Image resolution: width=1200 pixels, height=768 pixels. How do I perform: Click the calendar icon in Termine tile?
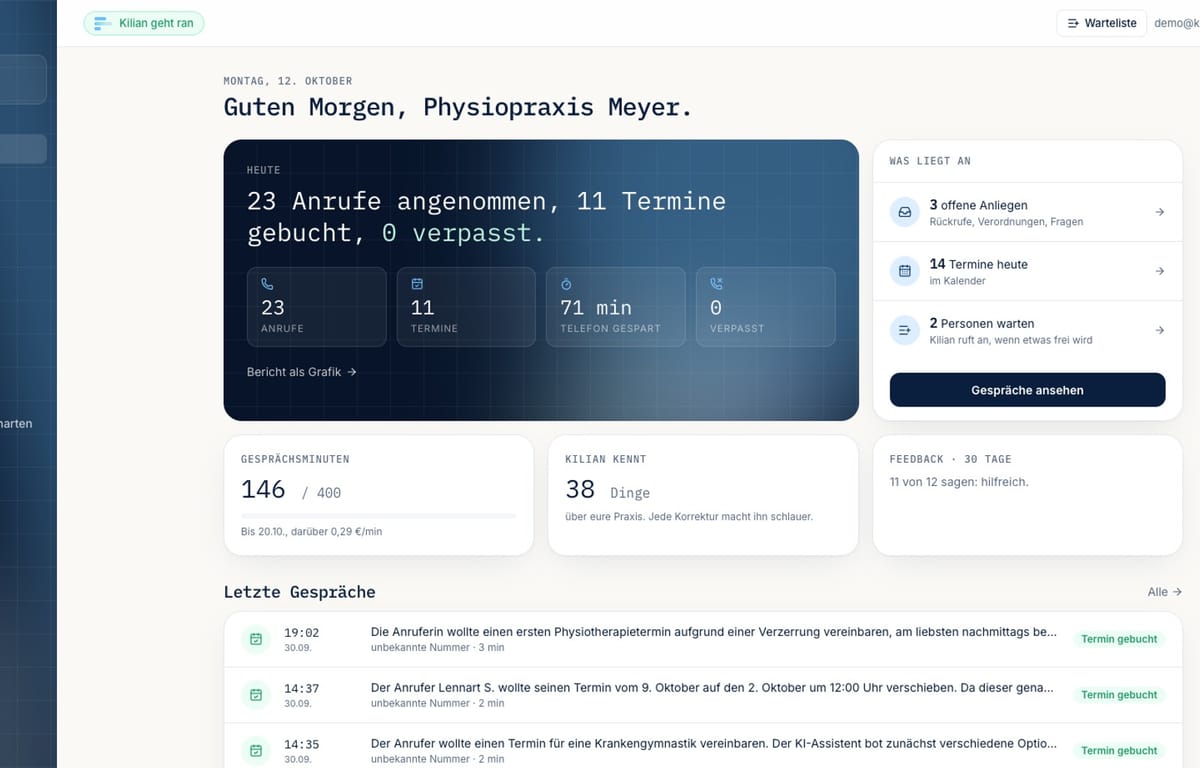point(417,284)
